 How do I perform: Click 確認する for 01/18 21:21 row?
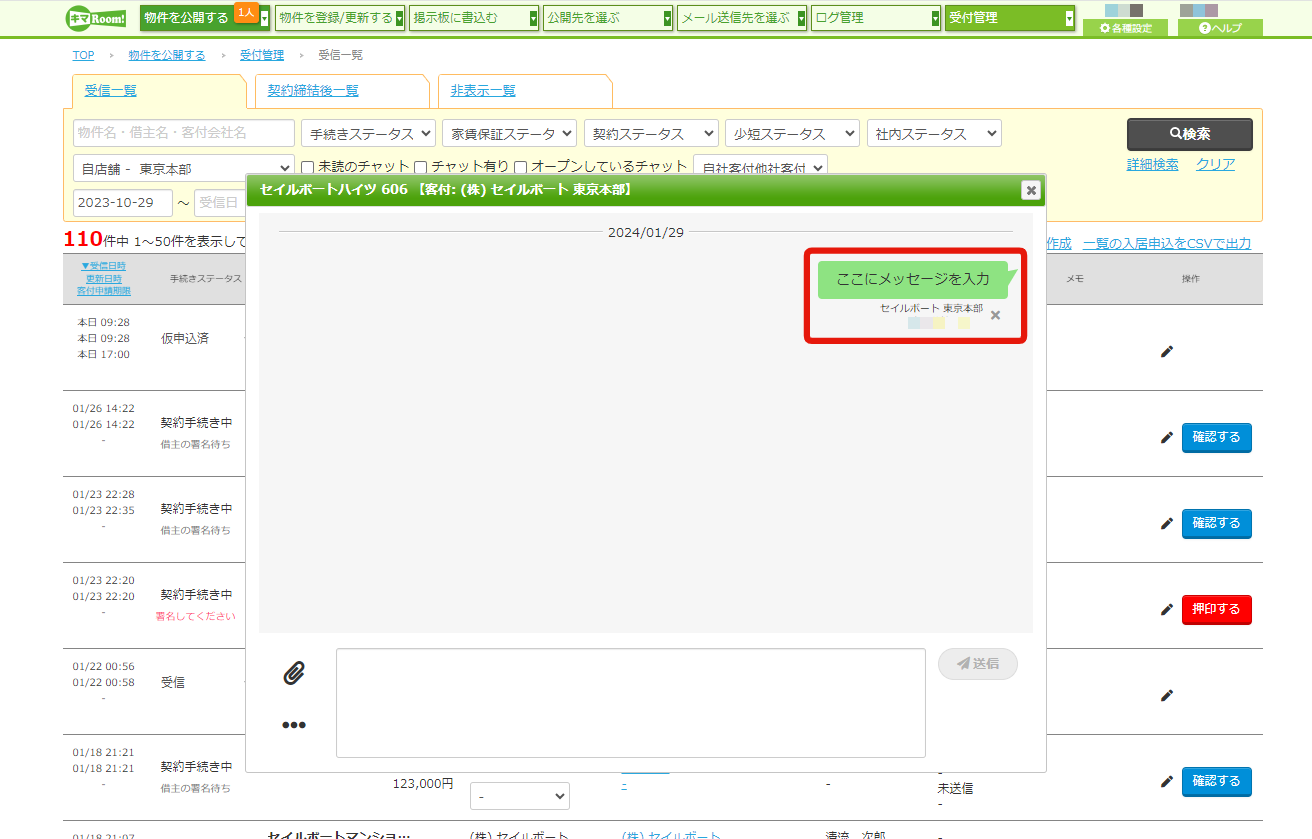(x=1217, y=781)
